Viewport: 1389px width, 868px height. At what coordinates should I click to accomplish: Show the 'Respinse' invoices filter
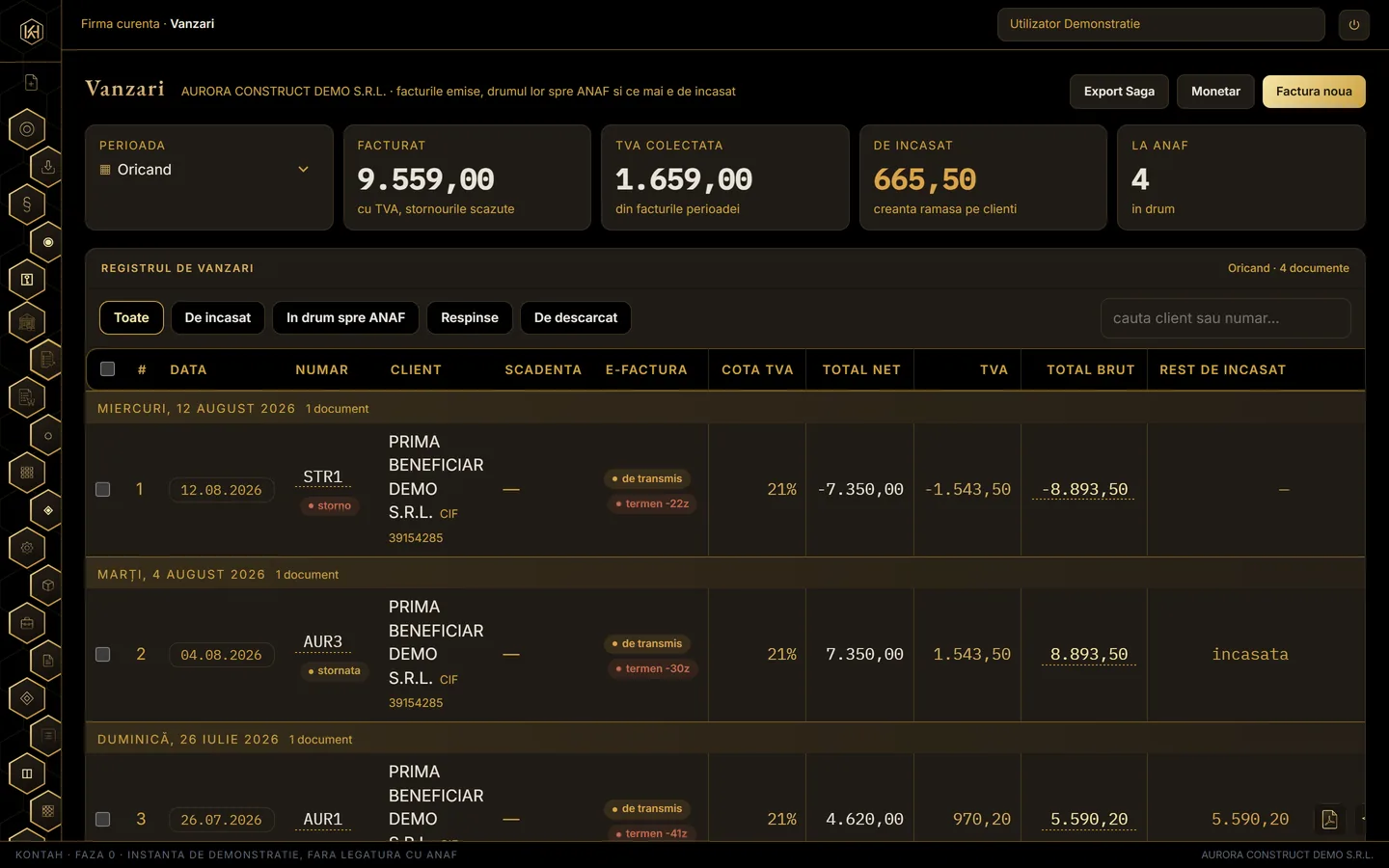coord(470,318)
